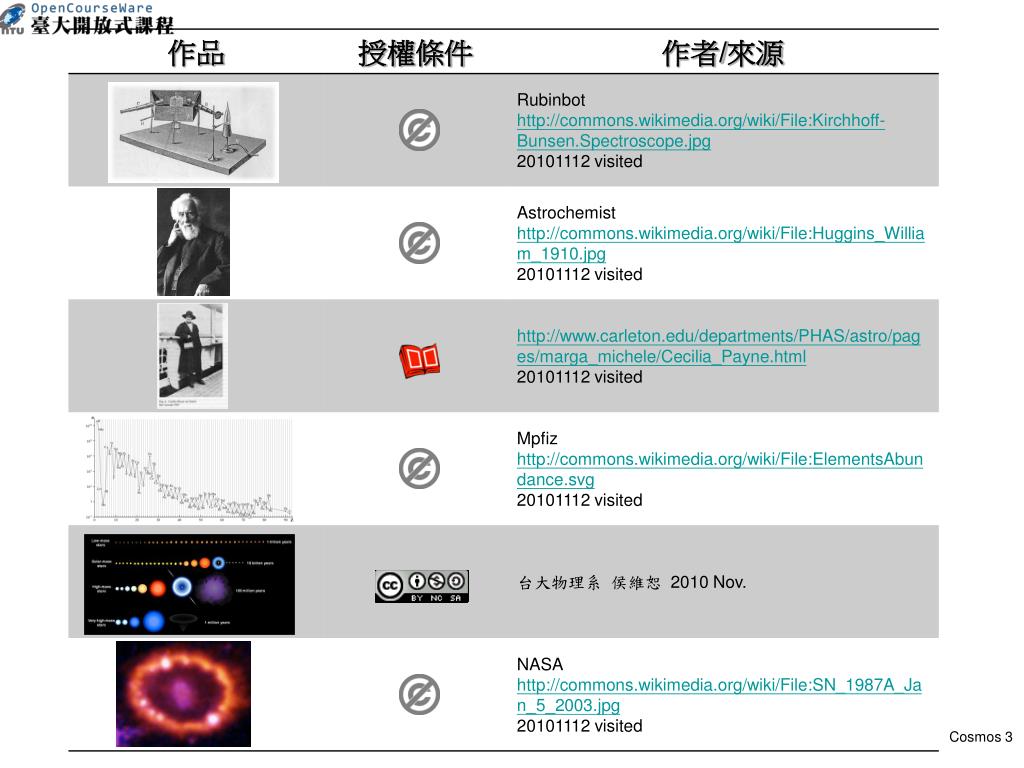This screenshot has width=1024, height=768.
Task: Click "20101112 visited" under the Mpfiz link
Action: (579, 500)
